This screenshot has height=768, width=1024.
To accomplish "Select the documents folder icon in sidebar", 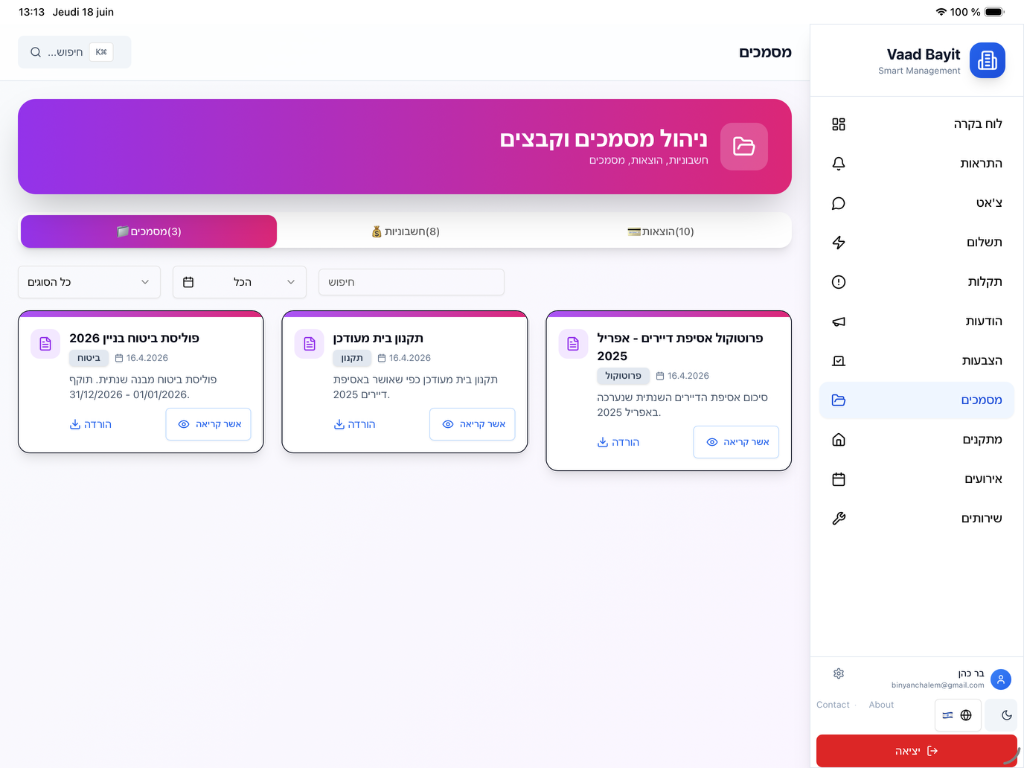I will coord(839,400).
